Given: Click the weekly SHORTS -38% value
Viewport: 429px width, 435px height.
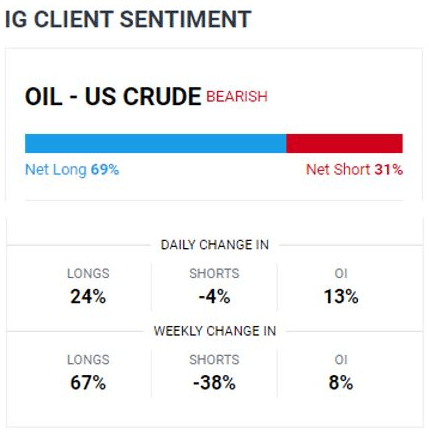Looking at the screenshot, I should pyautogui.click(x=214, y=382).
